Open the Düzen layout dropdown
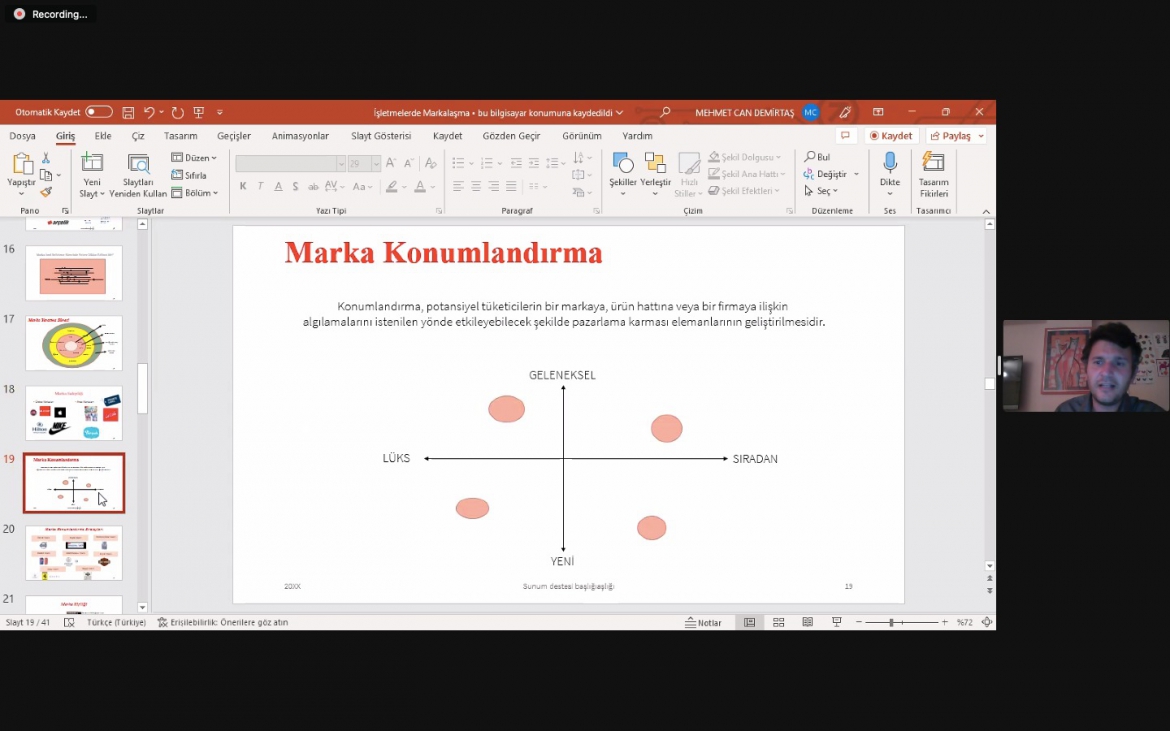The image size is (1170, 731). tap(194, 157)
